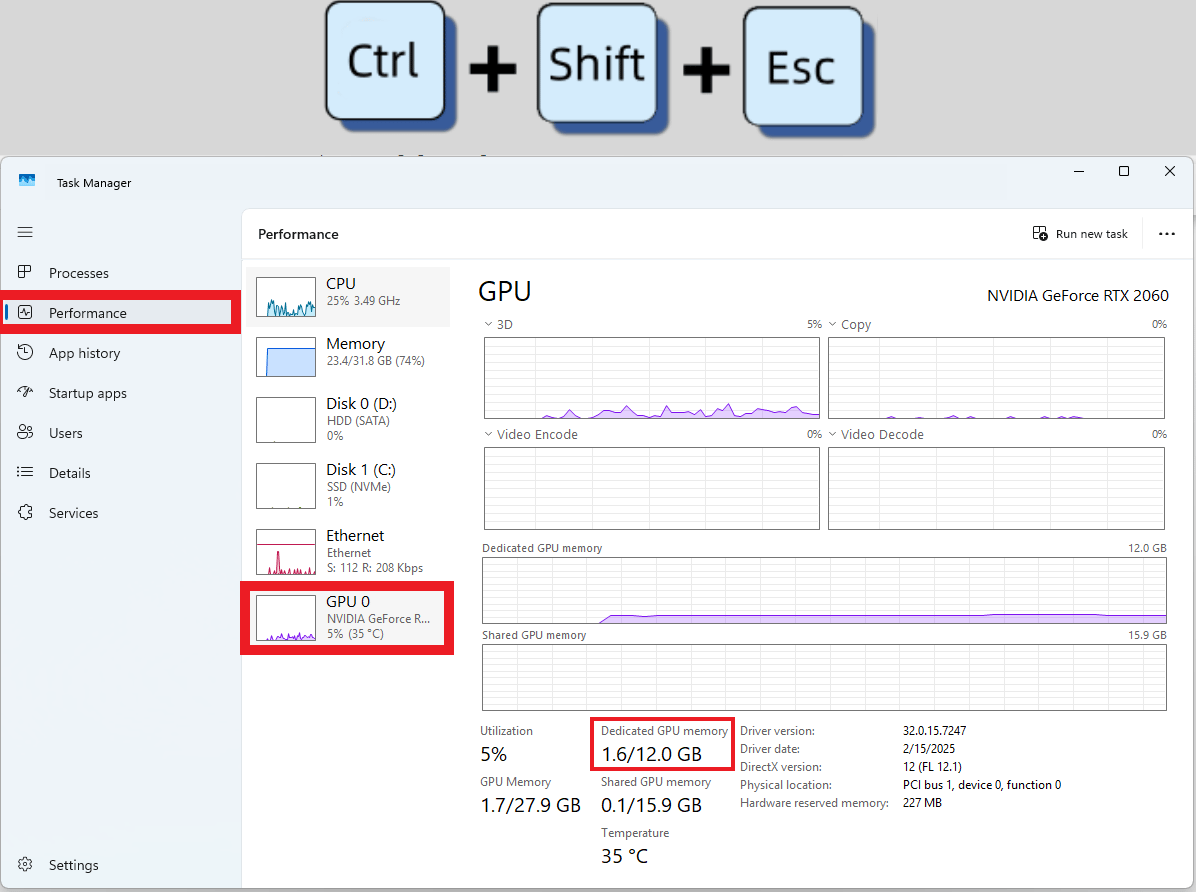Open the Processes page label
Screen dimensions: 1196x892
pos(79,273)
